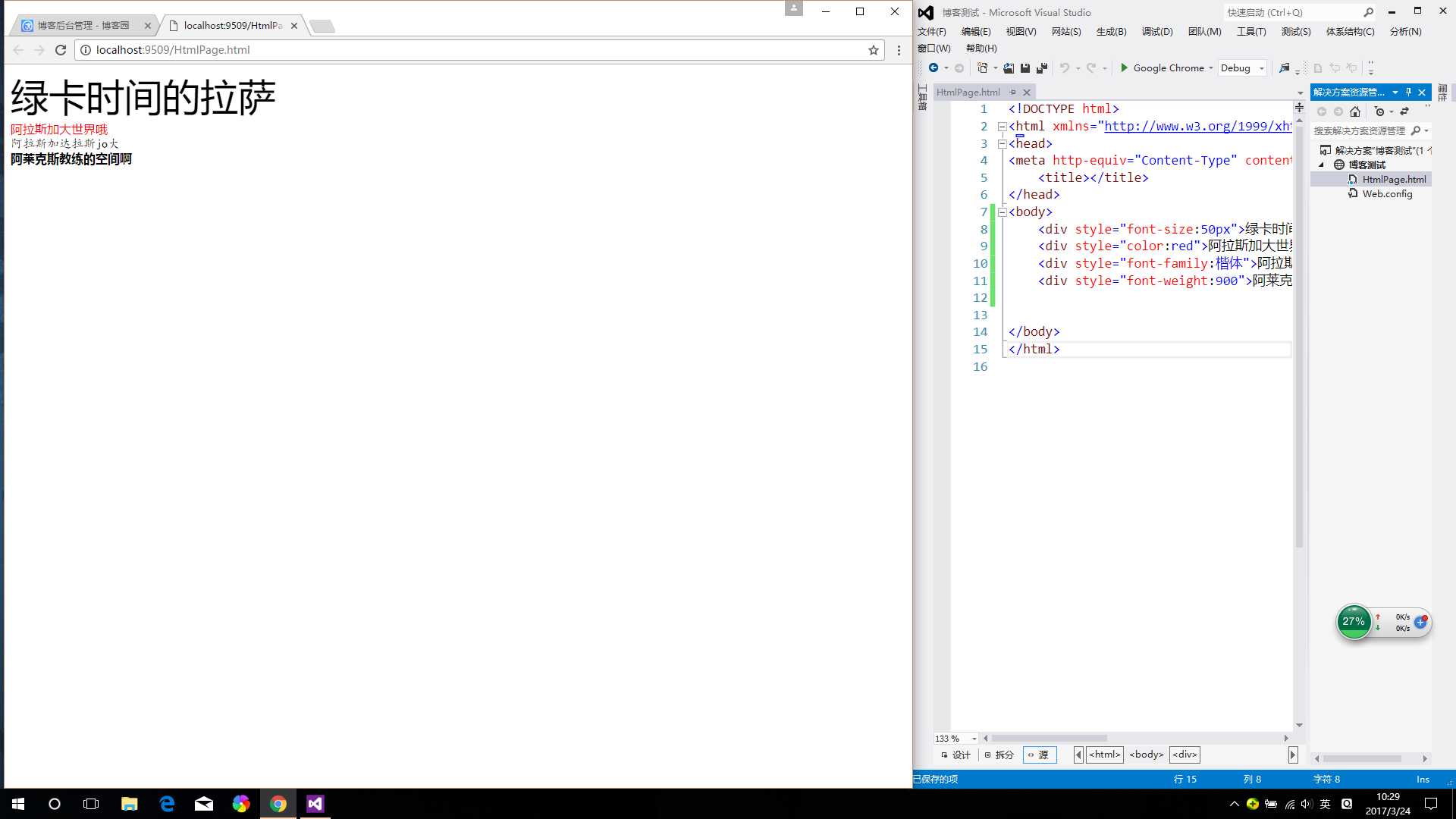Click the Quick Launch magnifier icon
Screen dimensions: 1456x819
tap(1368, 12)
